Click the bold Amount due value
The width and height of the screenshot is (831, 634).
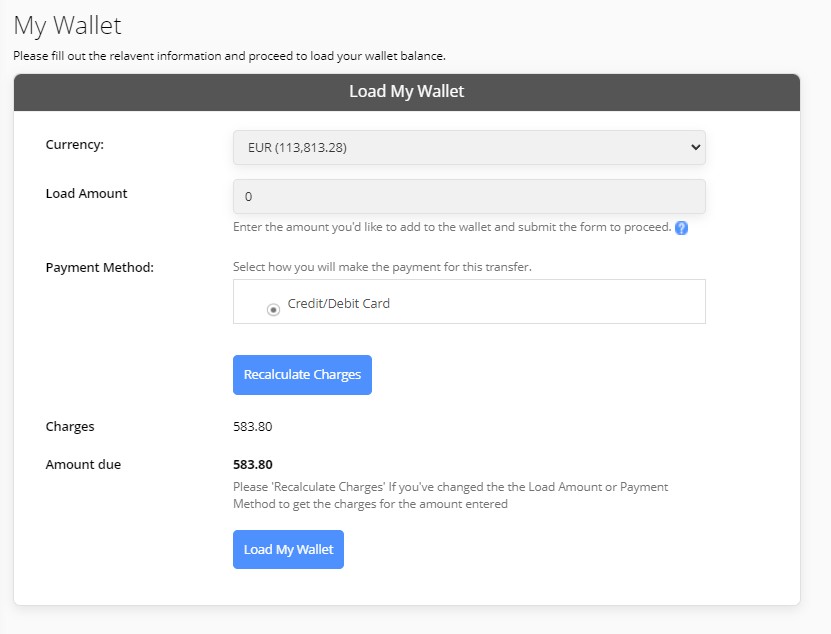(x=253, y=465)
